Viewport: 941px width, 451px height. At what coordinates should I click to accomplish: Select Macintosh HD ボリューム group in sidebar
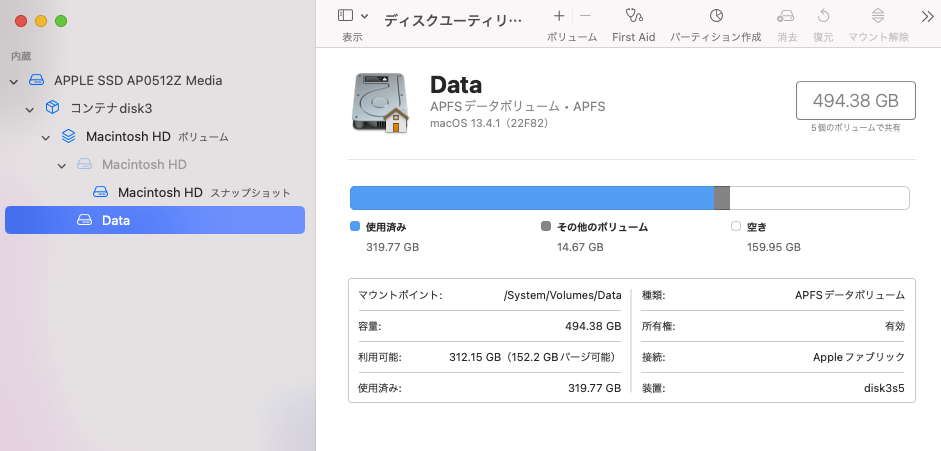pyautogui.click(x=155, y=136)
